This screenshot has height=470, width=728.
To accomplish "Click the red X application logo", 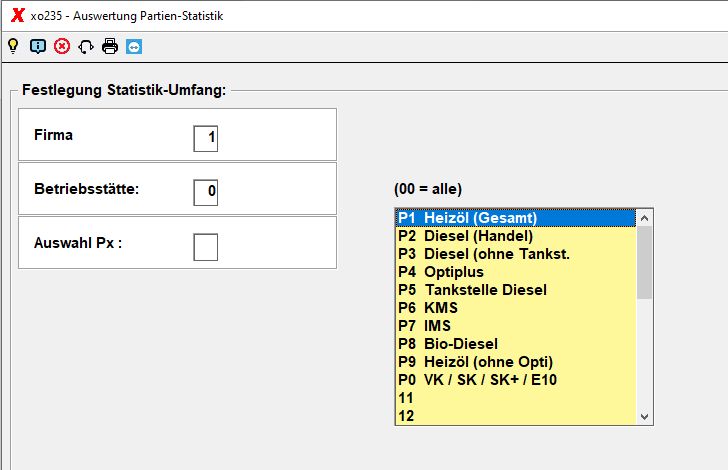I will (18, 15).
